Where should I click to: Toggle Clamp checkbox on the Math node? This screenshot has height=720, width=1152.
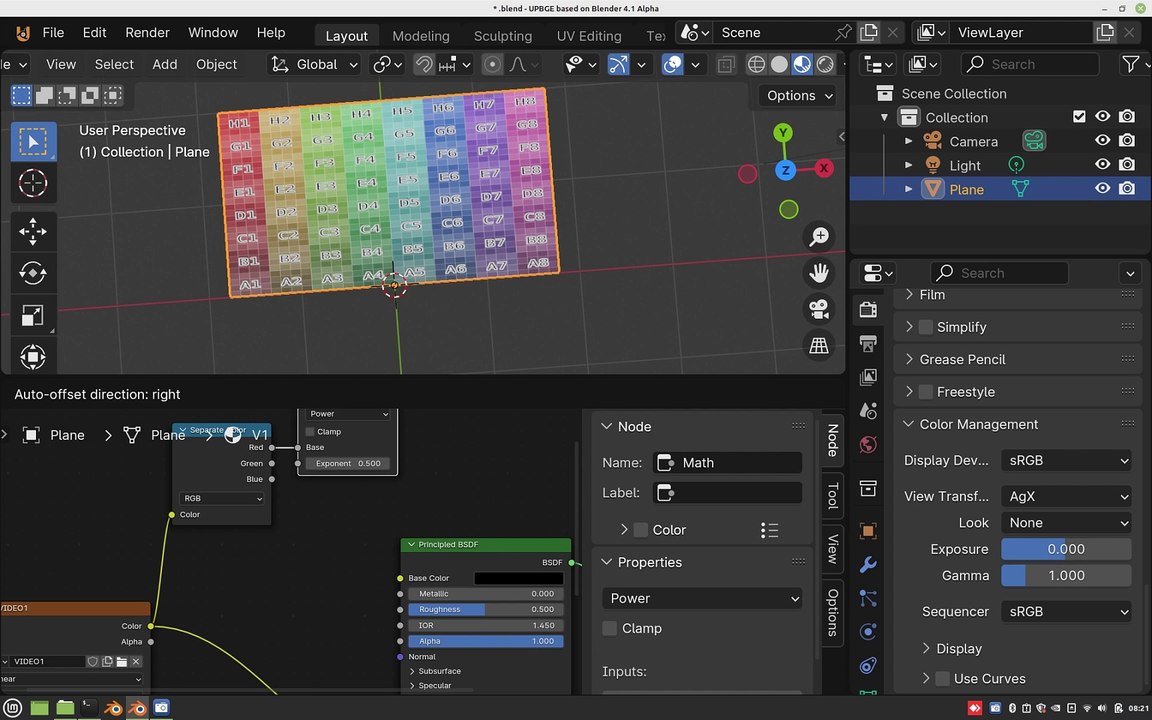(x=310, y=432)
